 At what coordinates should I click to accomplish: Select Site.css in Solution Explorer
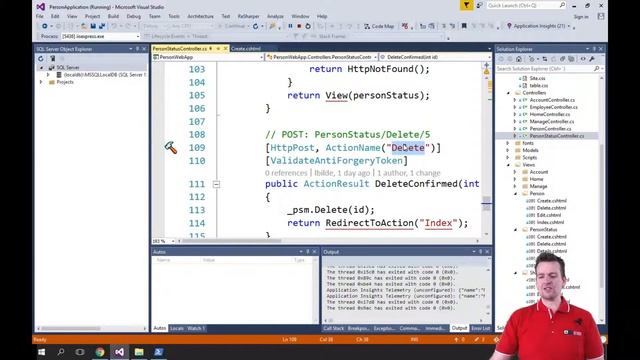[537, 78]
